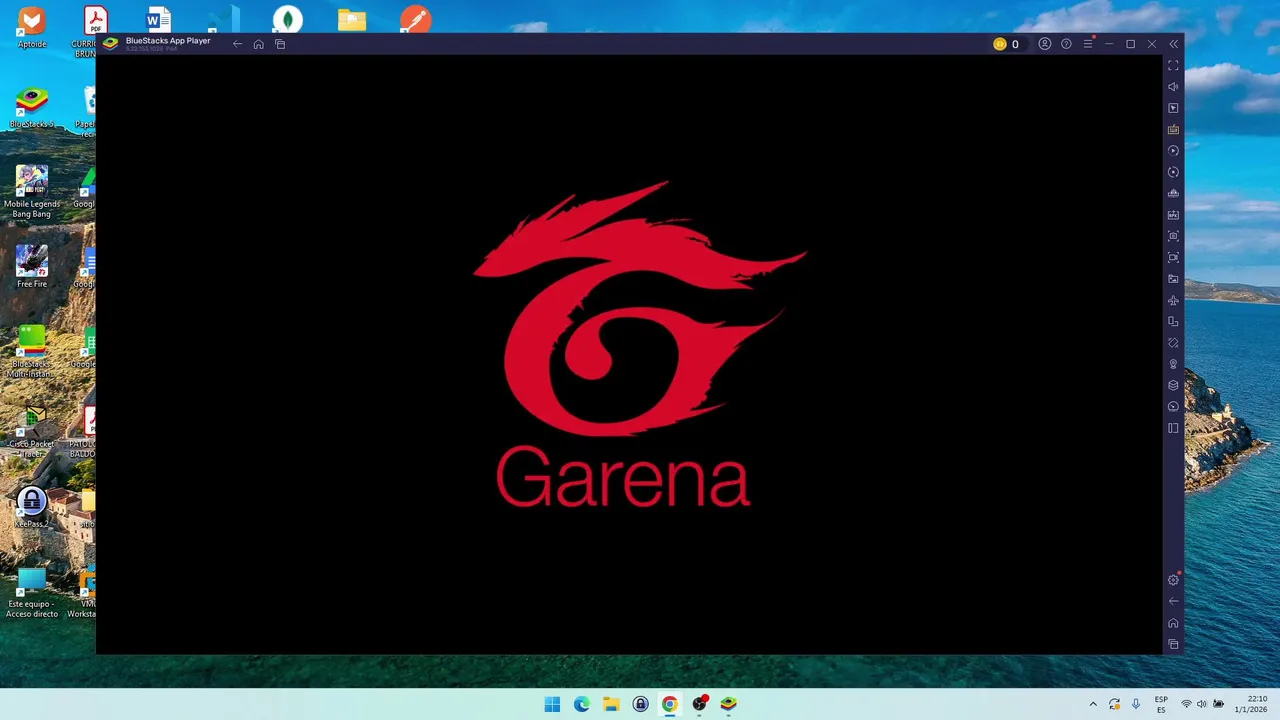Screen dimensions: 1280x720
Task: Collapse the sidebar with the double chevron
Action: [1173, 44]
